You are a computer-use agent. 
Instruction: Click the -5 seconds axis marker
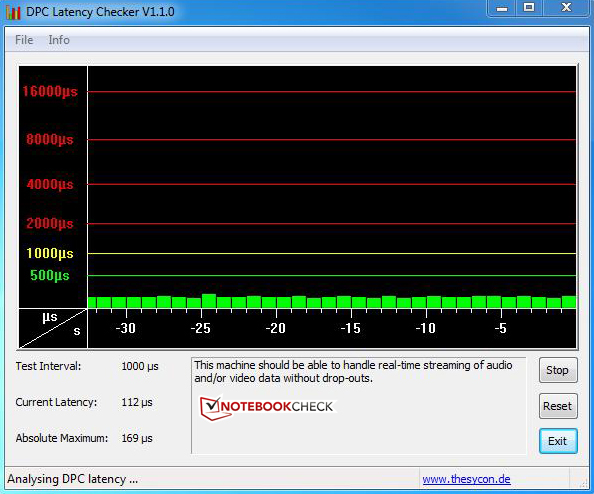[x=500, y=328]
